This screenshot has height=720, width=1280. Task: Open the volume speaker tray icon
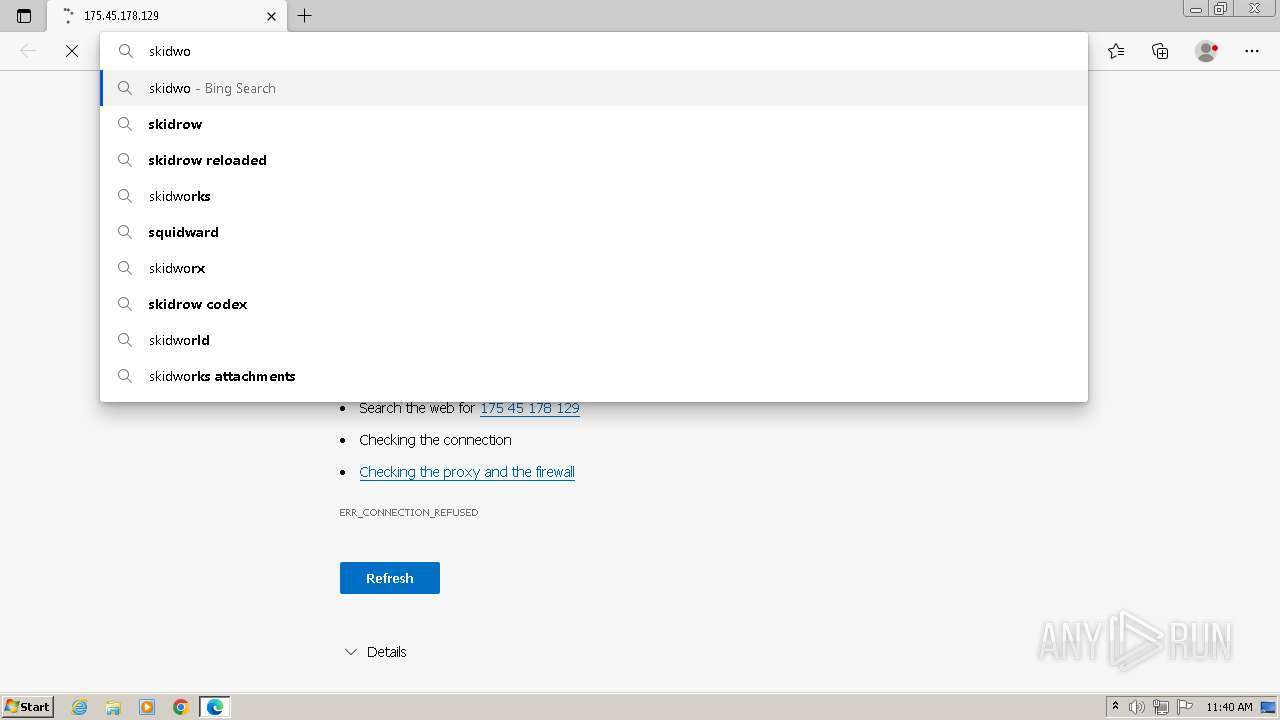[x=1137, y=707]
